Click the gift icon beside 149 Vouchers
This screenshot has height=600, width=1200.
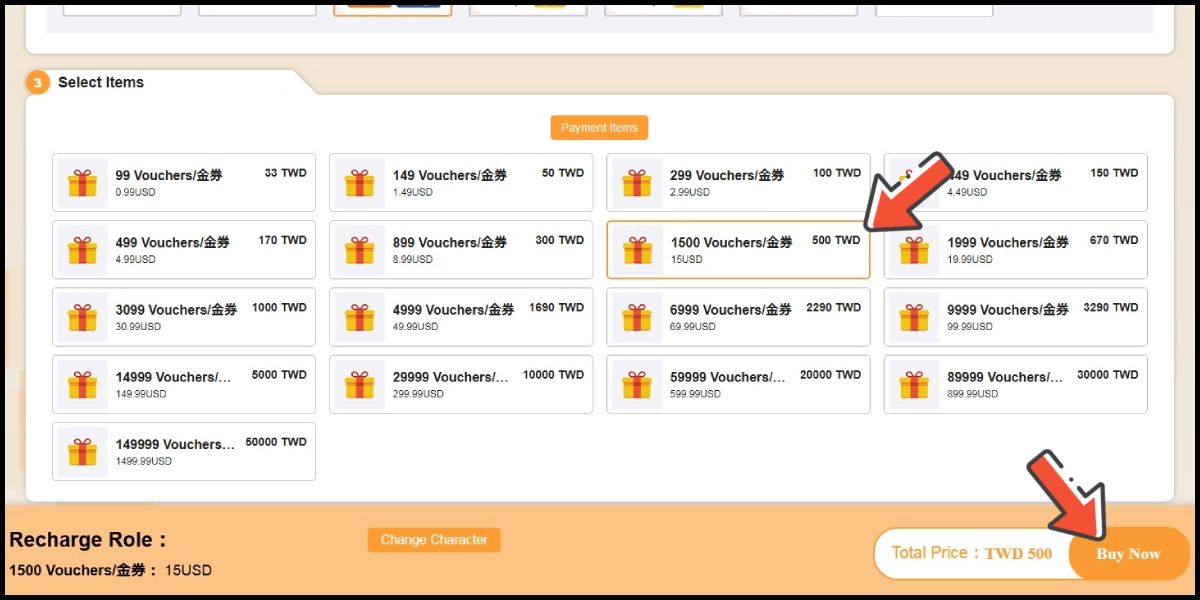click(x=359, y=183)
